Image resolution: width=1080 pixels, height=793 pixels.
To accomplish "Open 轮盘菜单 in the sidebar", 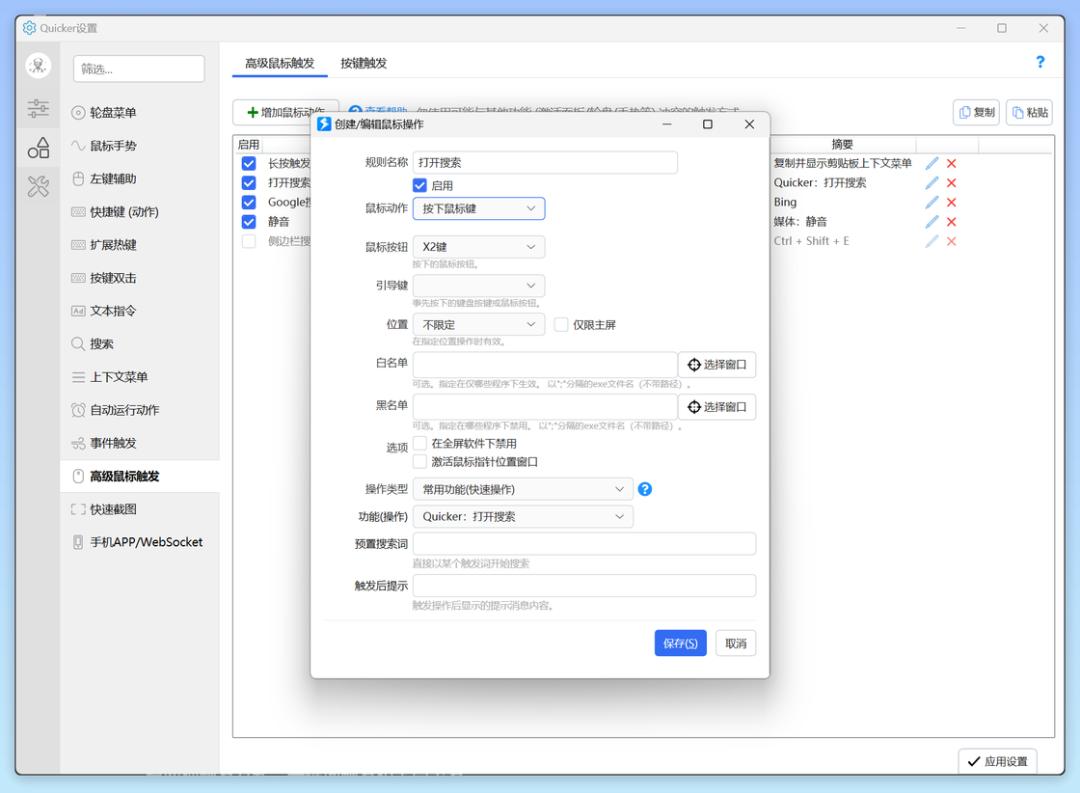I will [139, 112].
